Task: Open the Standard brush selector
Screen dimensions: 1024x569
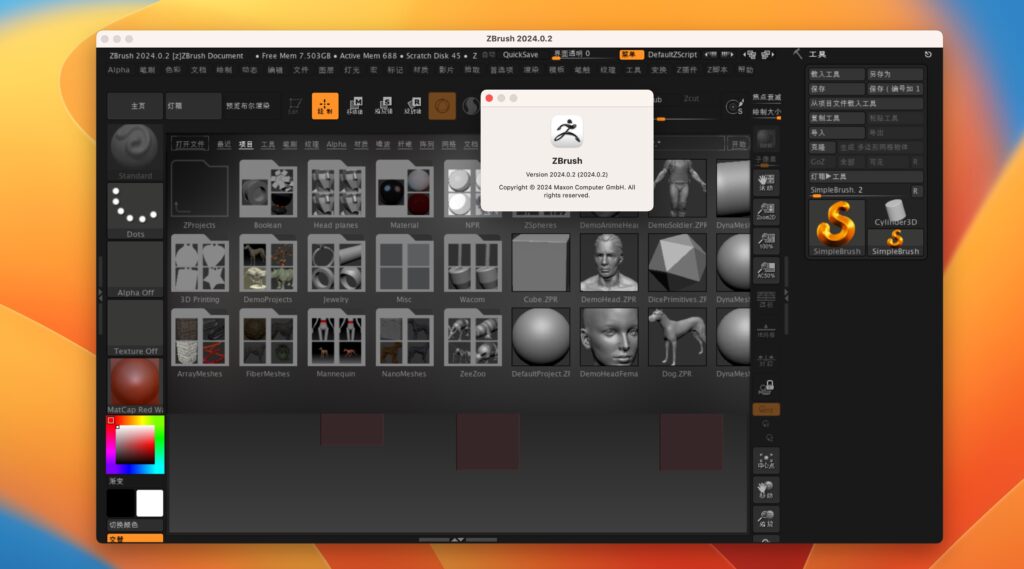Action: pos(135,152)
